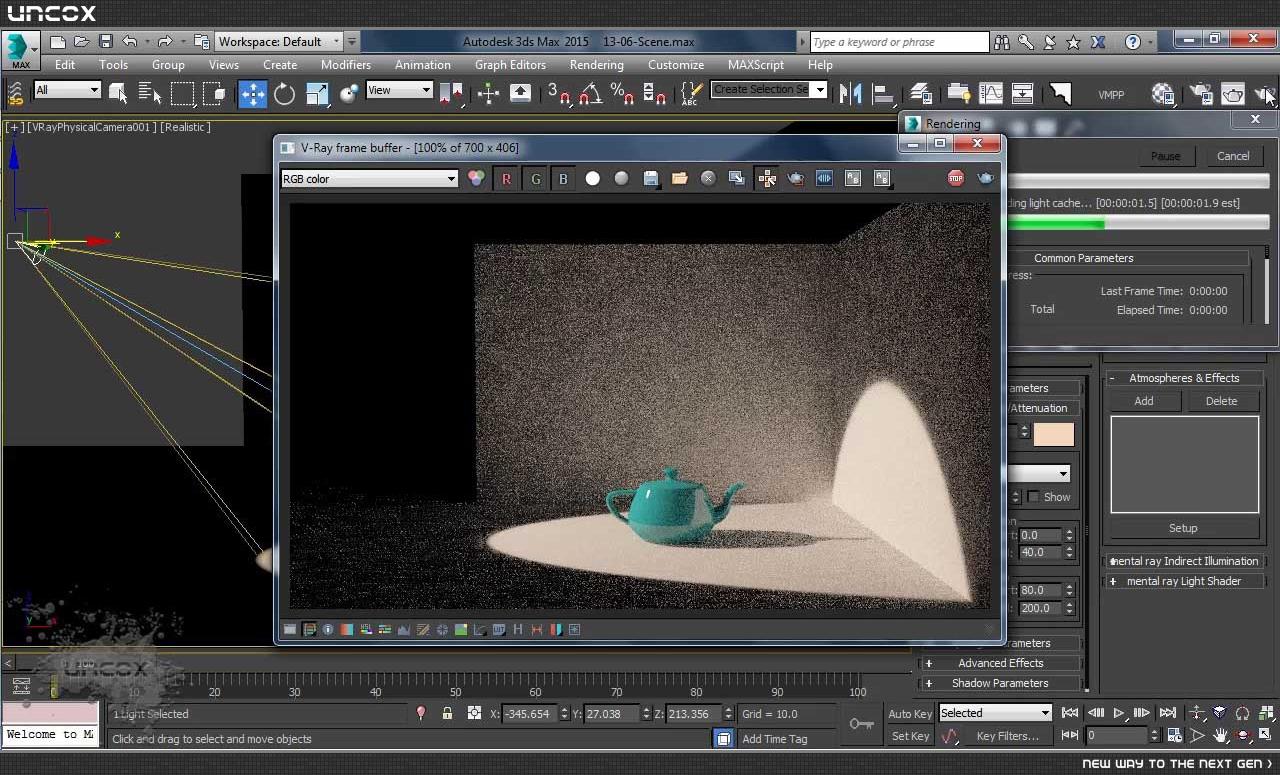
Task: Open the Modifiers menu
Action: [x=346, y=65]
